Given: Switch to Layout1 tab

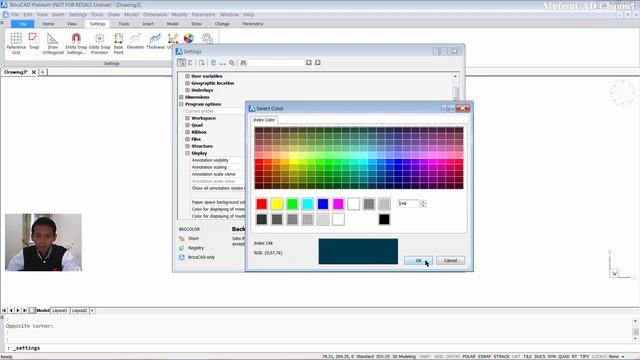Looking at the screenshot, I should click(60, 311).
